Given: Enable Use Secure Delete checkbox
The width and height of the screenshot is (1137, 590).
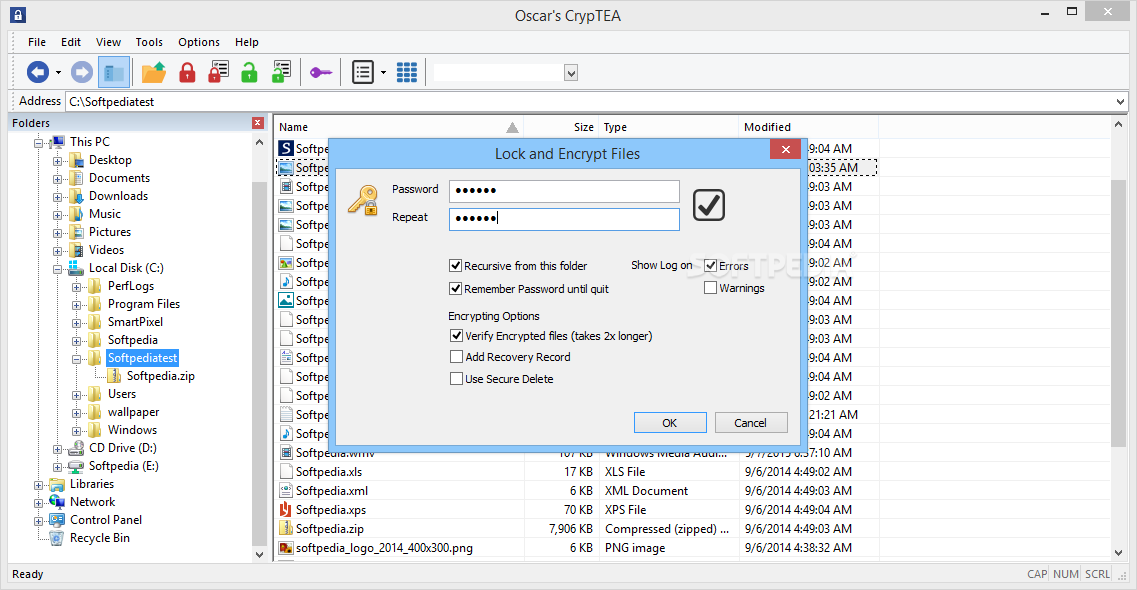Looking at the screenshot, I should 456,378.
